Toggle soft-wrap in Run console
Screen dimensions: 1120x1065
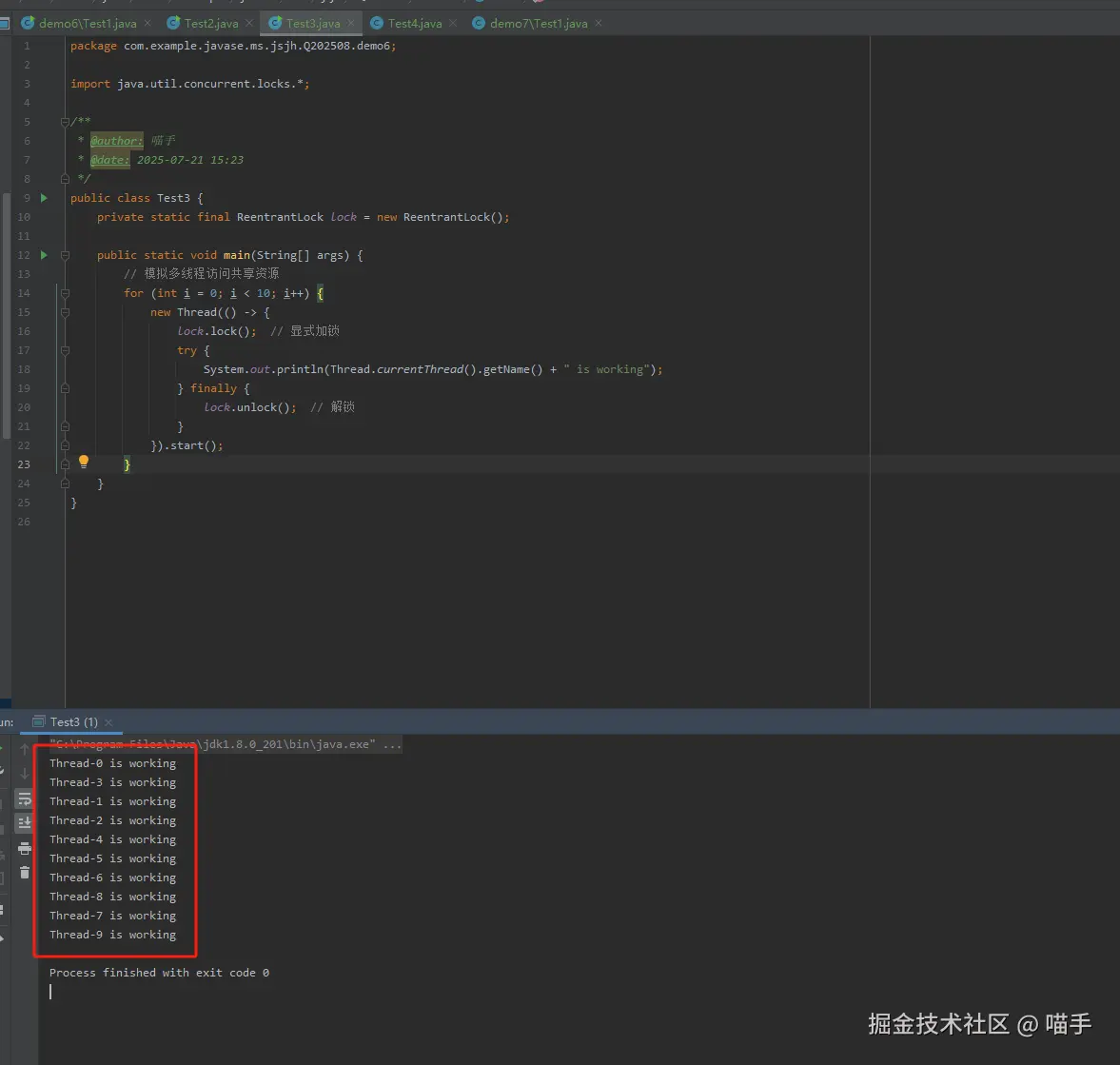tap(25, 799)
